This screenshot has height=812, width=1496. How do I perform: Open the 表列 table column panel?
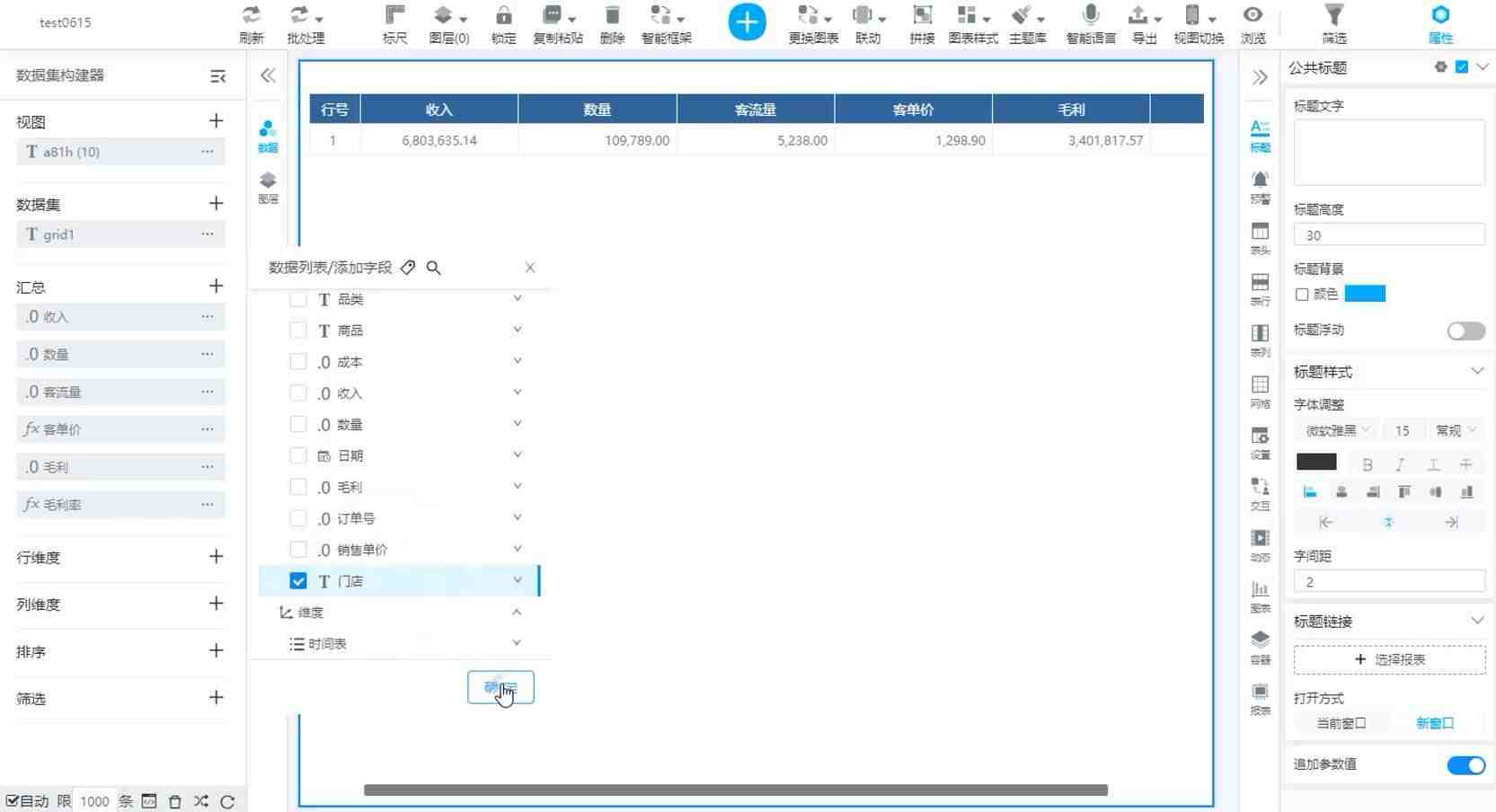point(1261,340)
